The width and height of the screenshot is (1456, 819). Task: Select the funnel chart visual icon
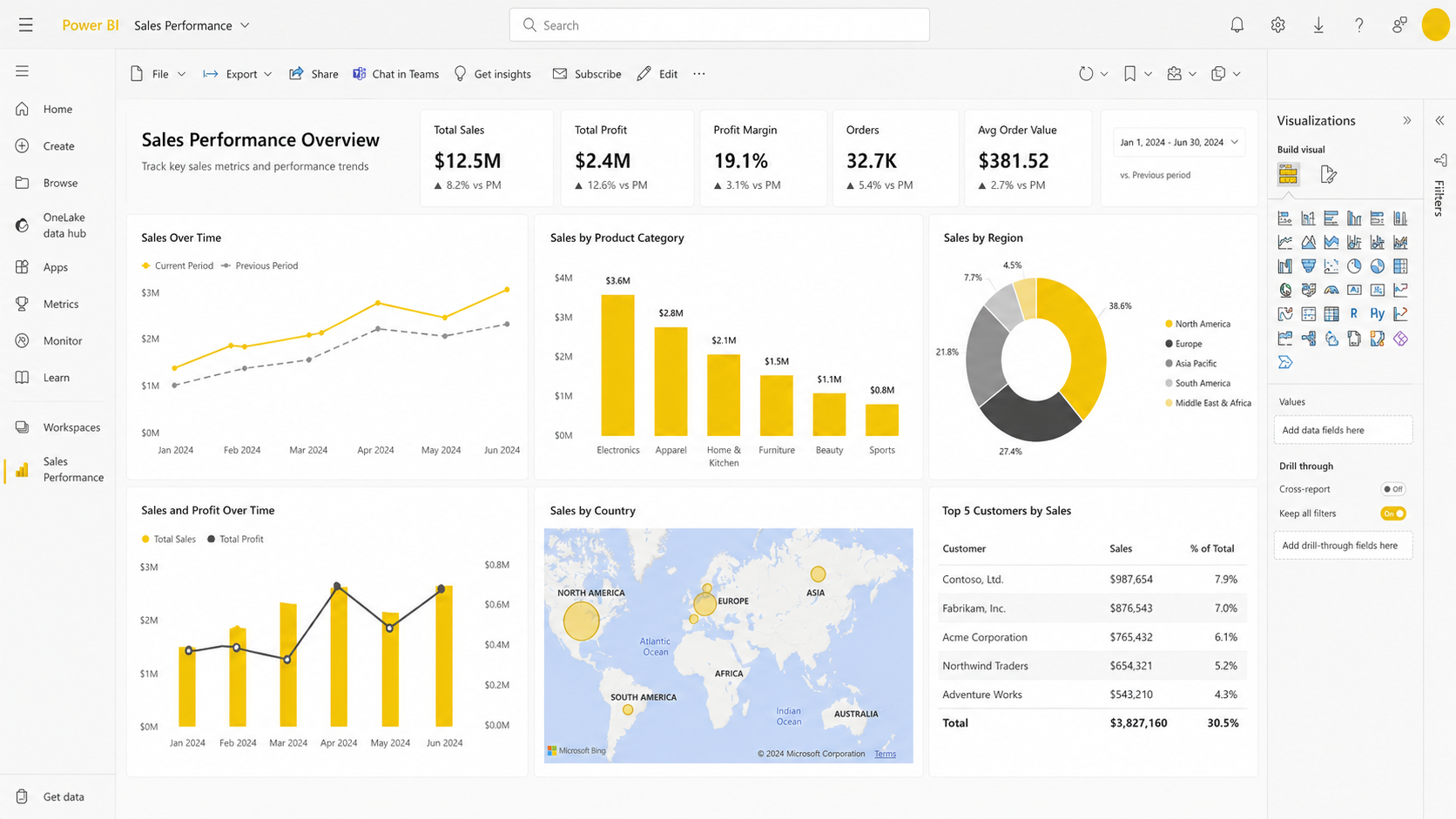pos(1308,266)
